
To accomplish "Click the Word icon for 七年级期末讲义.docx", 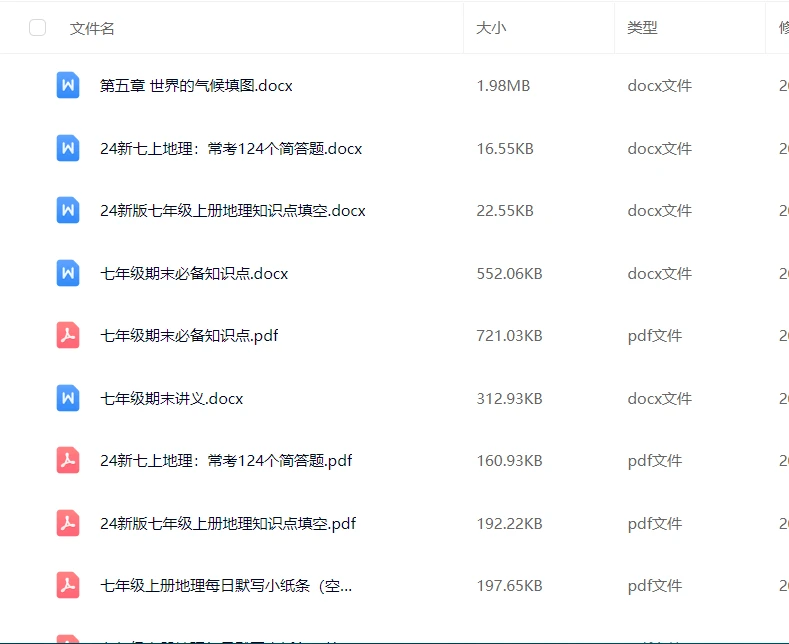I will tap(68, 398).
